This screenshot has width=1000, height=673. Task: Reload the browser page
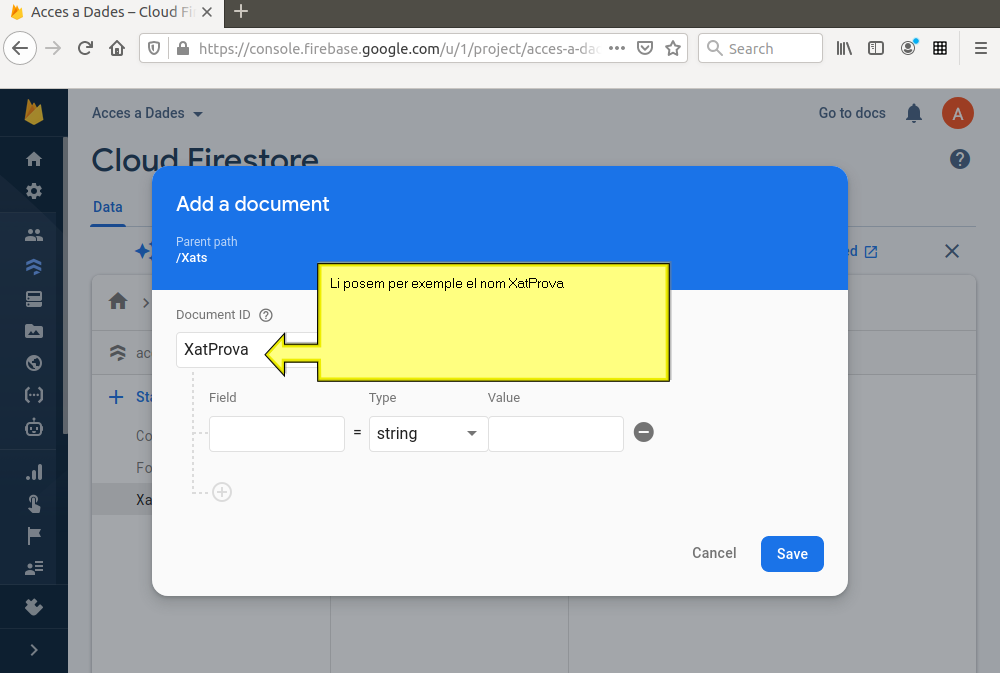pyautogui.click(x=85, y=48)
